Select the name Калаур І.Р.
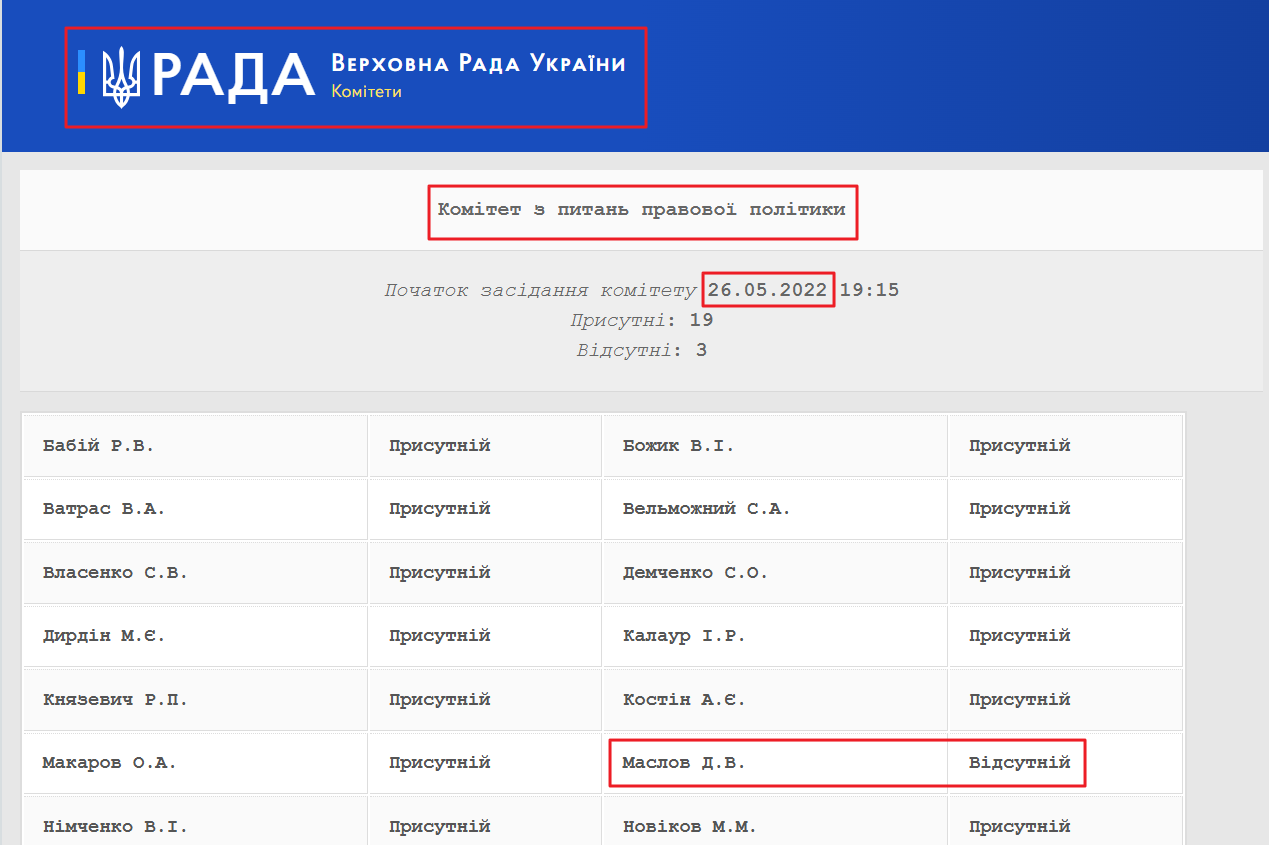Viewport: 1269px width, 845px height. (684, 635)
